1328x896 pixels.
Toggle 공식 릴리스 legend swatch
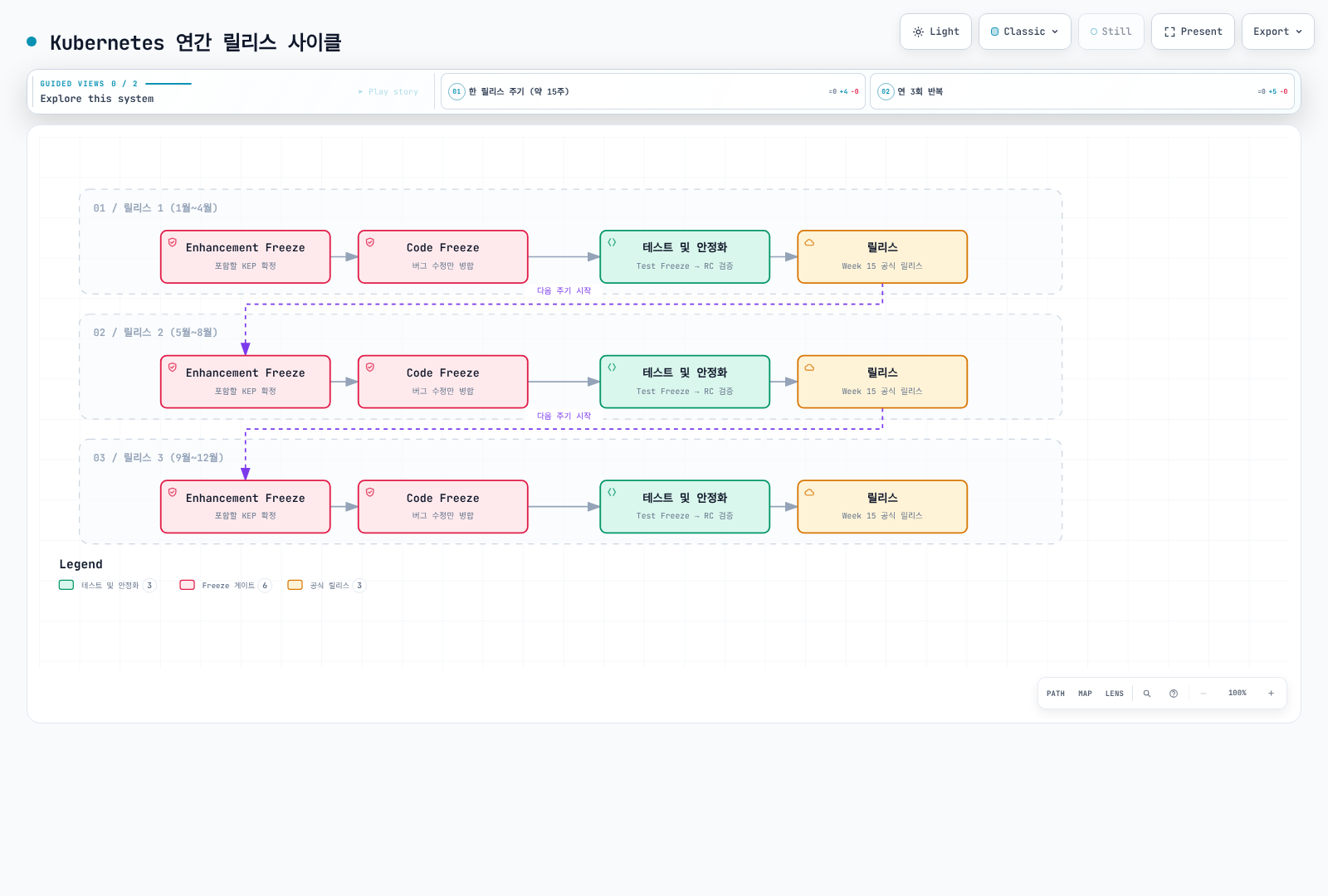295,585
